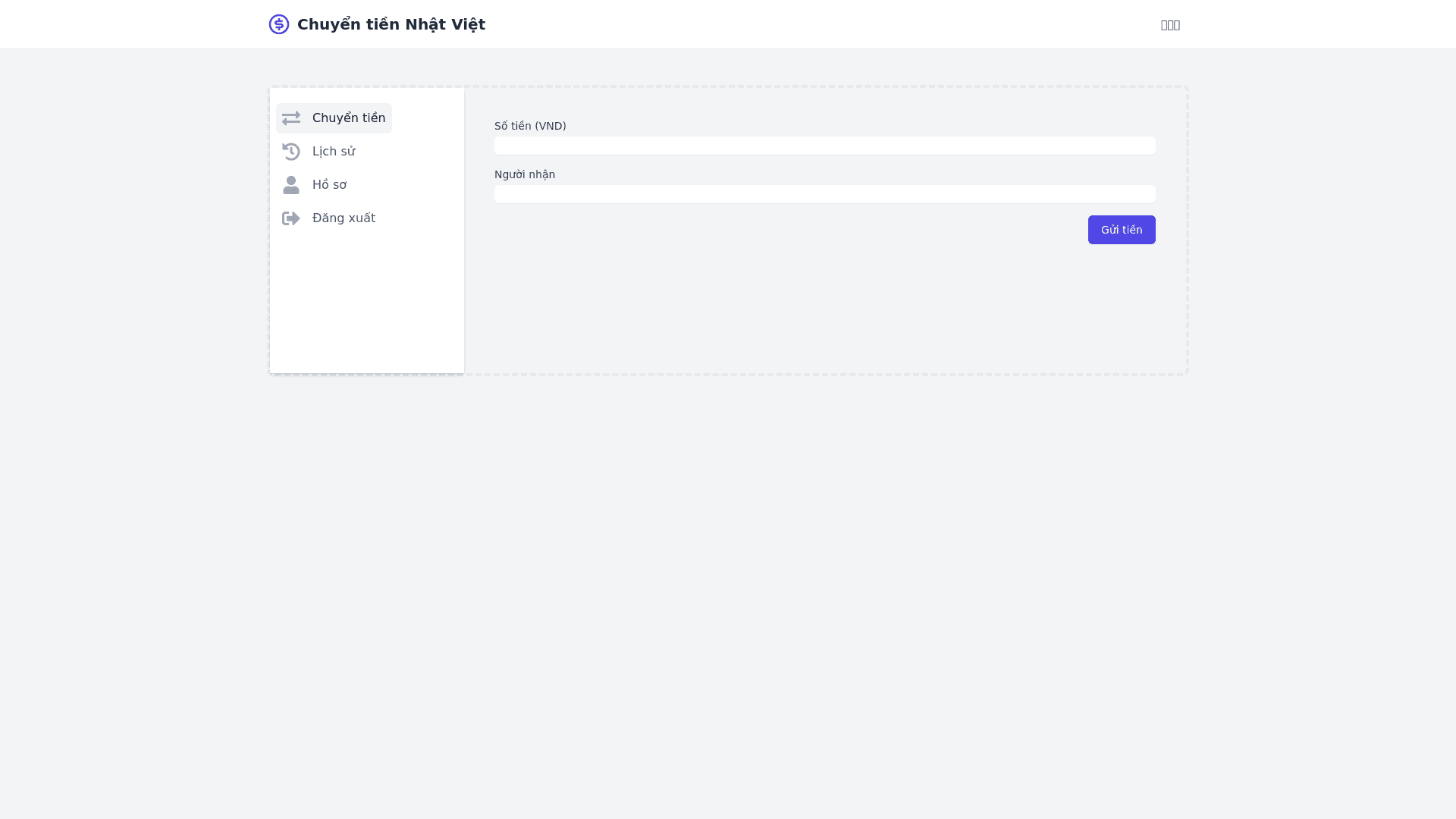Viewport: 1456px width, 819px height.
Task: Click the logout arrow icon
Action: point(291,218)
